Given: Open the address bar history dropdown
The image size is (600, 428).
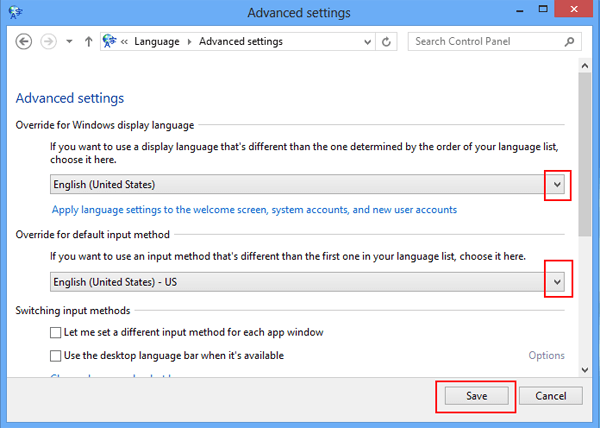Looking at the screenshot, I should (x=367, y=42).
